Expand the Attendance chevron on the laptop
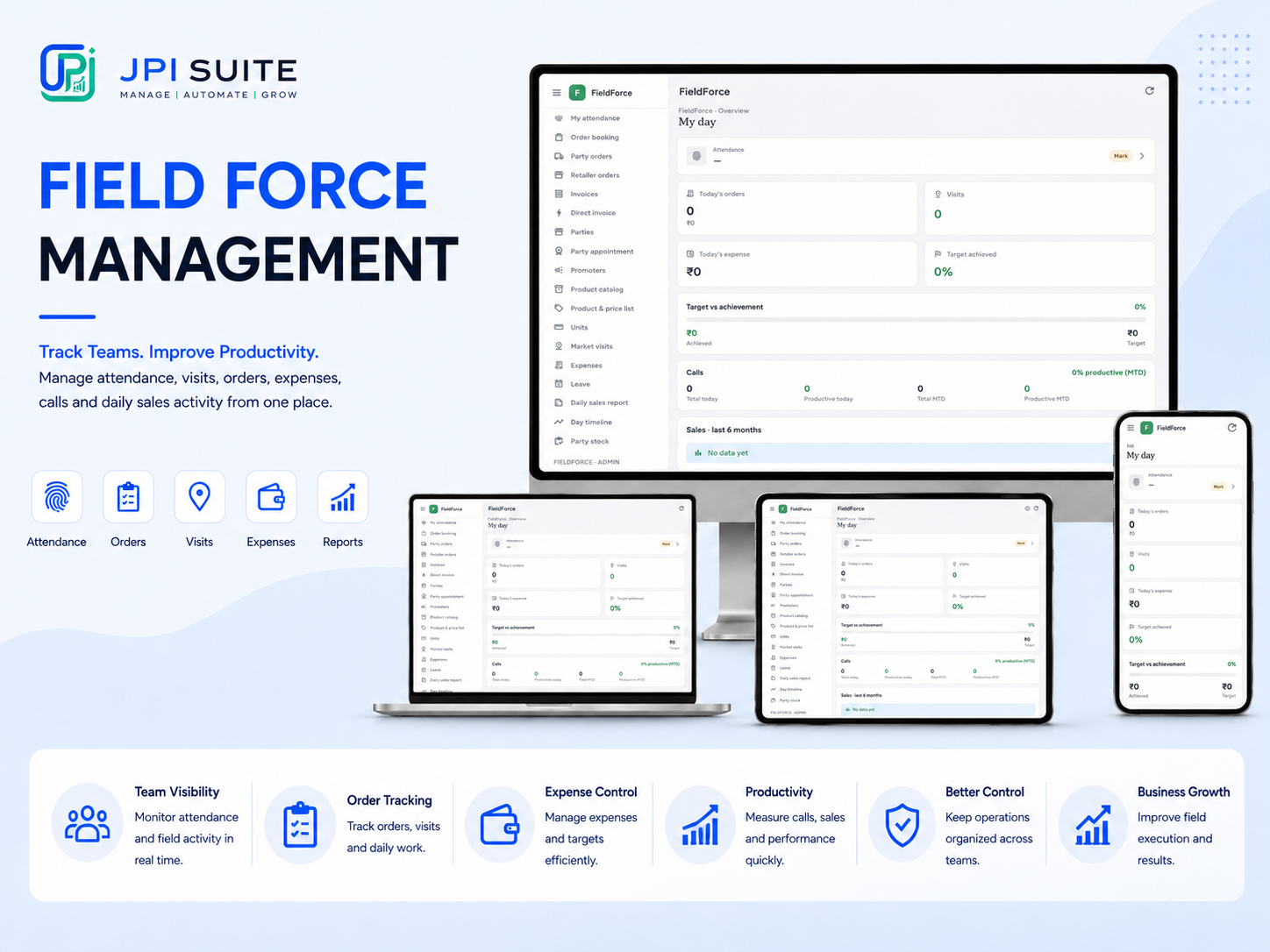Image resolution: width=1270 pixels, height=952 pixels. [677, 544]
